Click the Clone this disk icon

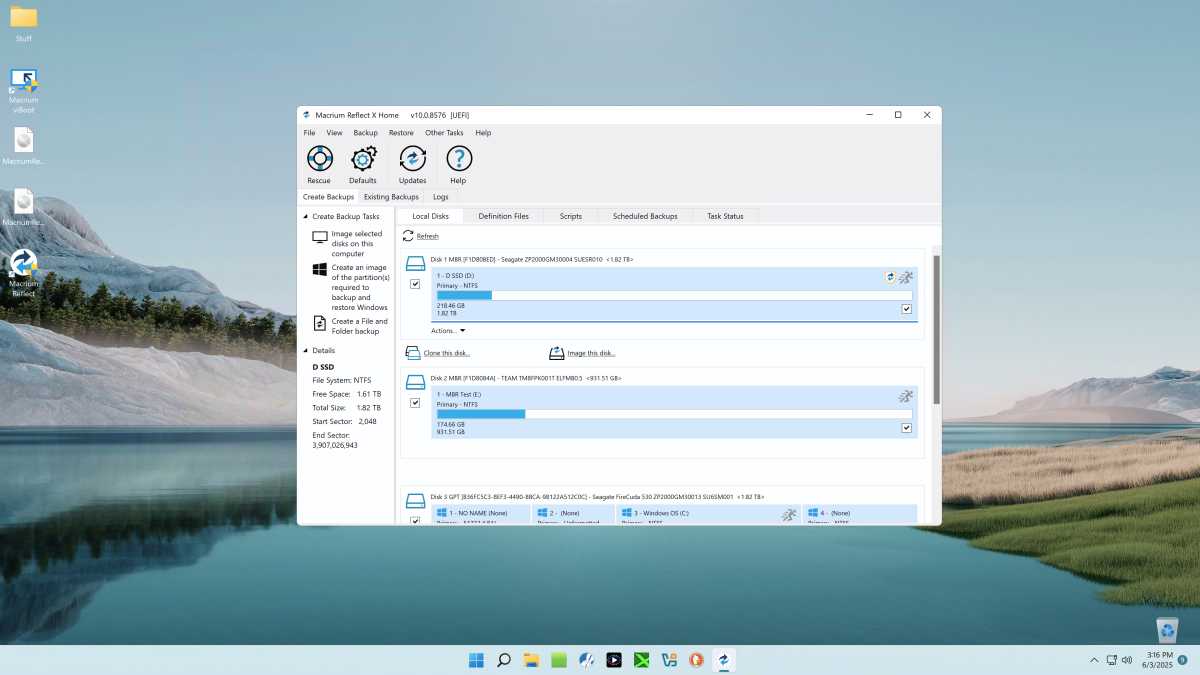[x=413, y=353]
